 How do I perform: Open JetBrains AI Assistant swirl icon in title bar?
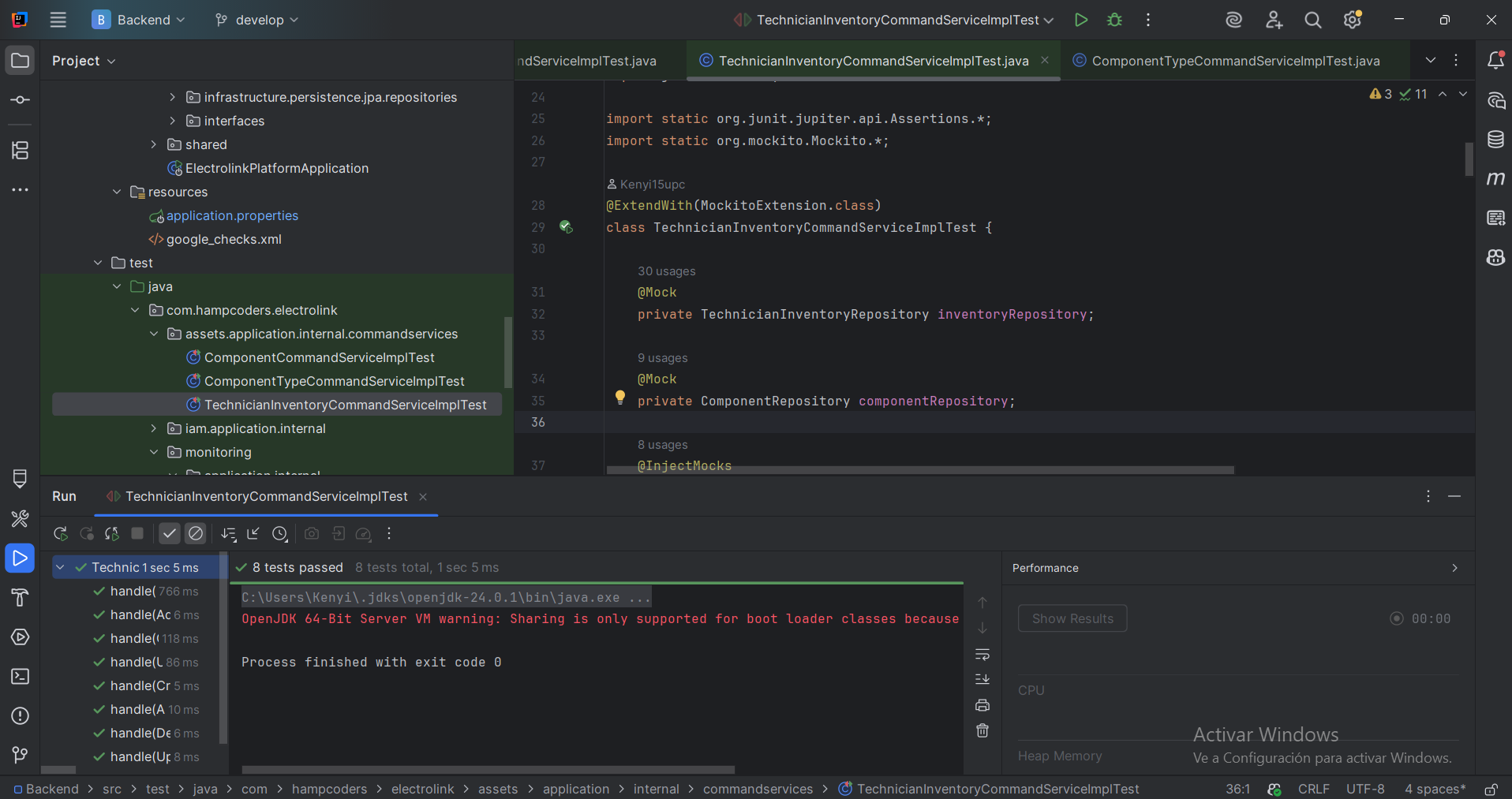pos(1234,20)
